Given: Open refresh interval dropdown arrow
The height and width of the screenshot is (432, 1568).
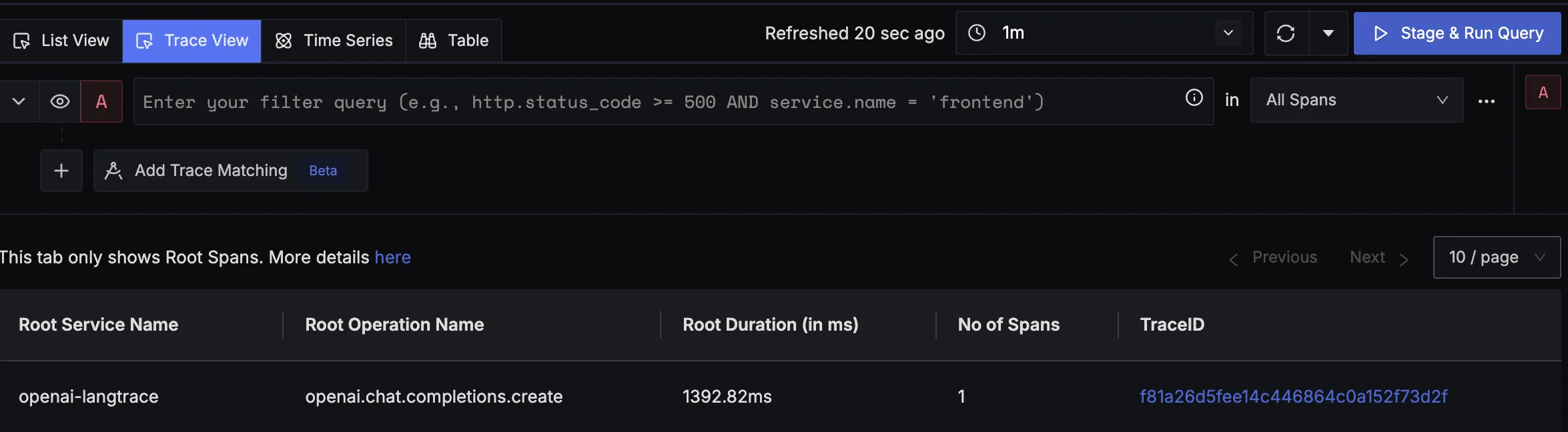Looking at the screenshot, I should coord(1328,33).
